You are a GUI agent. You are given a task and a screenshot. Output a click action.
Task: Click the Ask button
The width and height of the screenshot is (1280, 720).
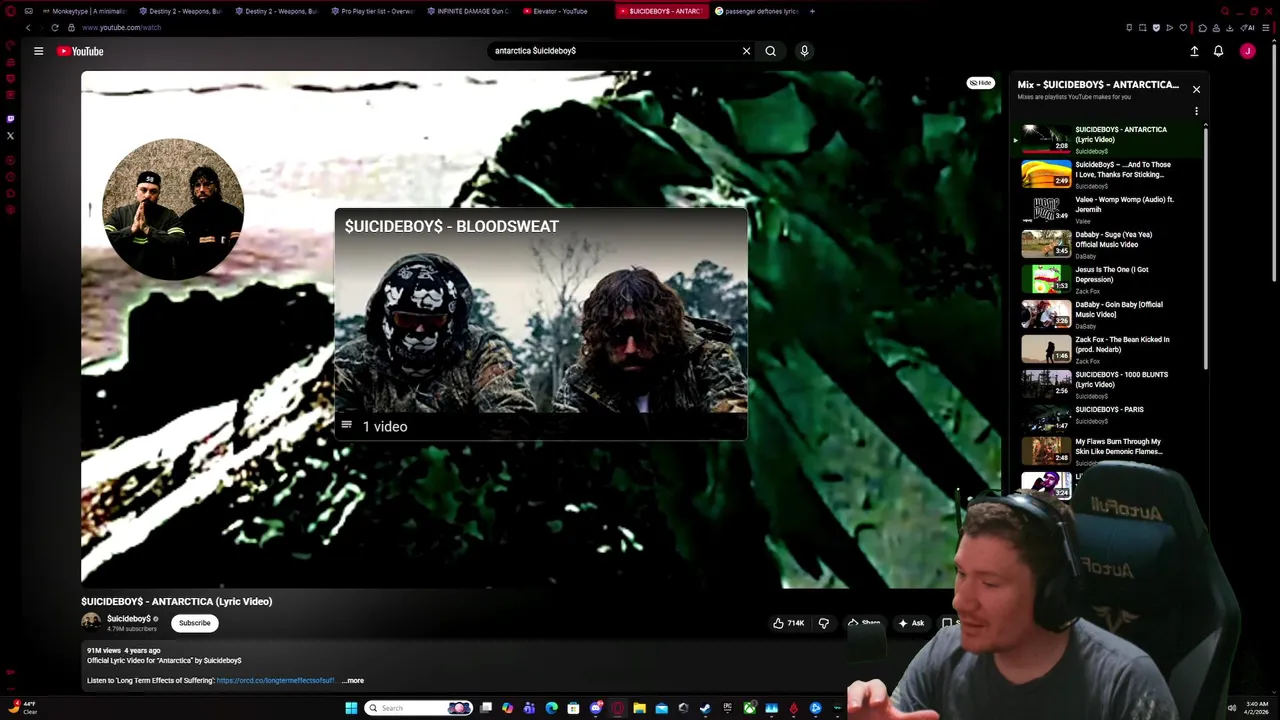coord(911,623)
